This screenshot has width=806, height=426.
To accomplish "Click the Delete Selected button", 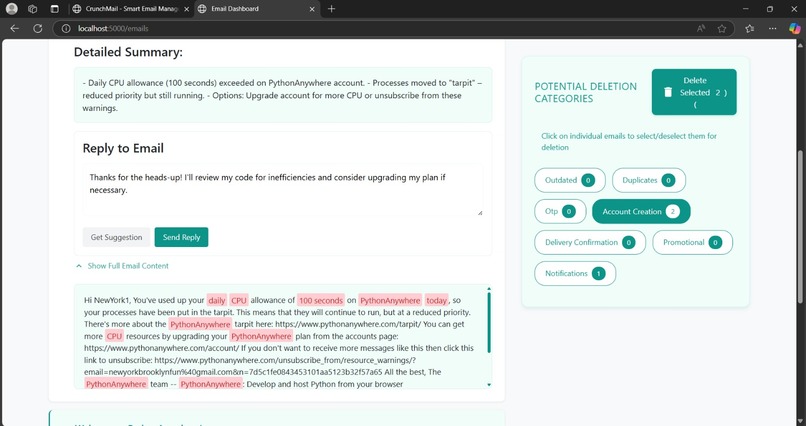I will (x=694, y=92).
